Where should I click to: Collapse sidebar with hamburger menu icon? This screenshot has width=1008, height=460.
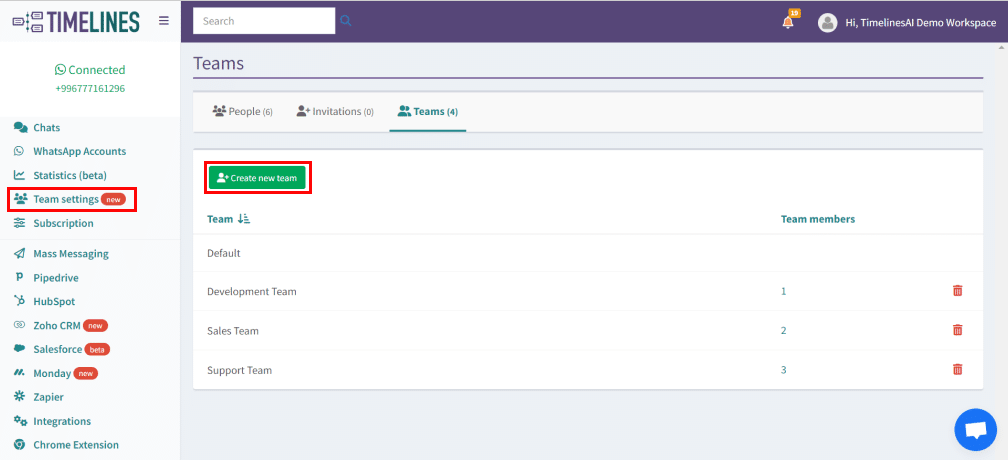(164, 21)
